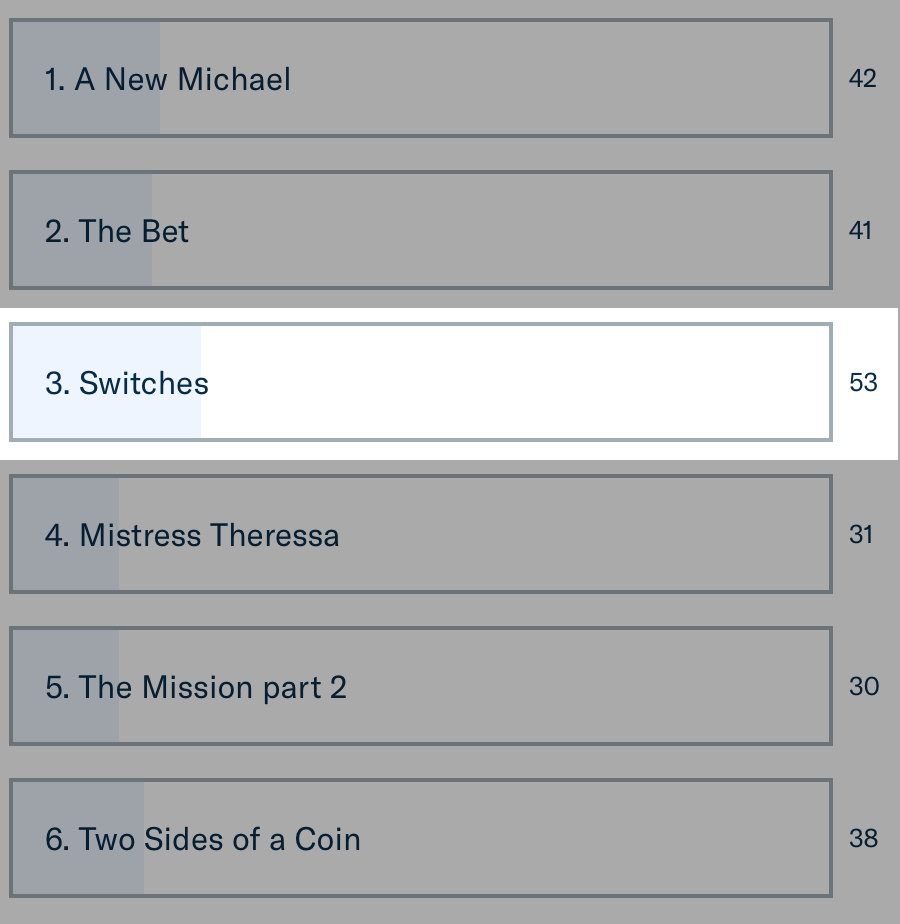The image size is (900, 924).
Task: Click the shaded progress fill in The Bet row
Action: [x=82, y=265]
